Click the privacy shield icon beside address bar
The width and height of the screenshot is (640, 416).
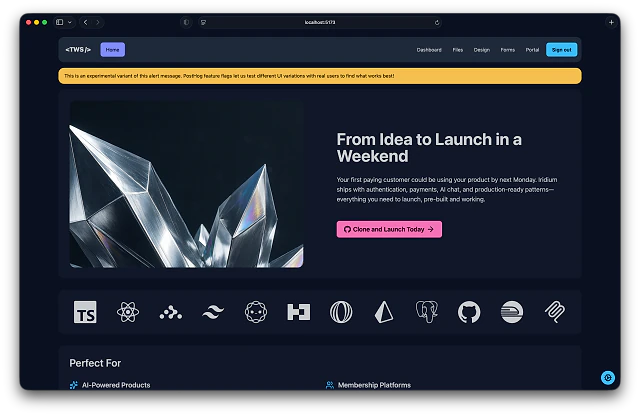pyautogui.click(x=186, y=22)
